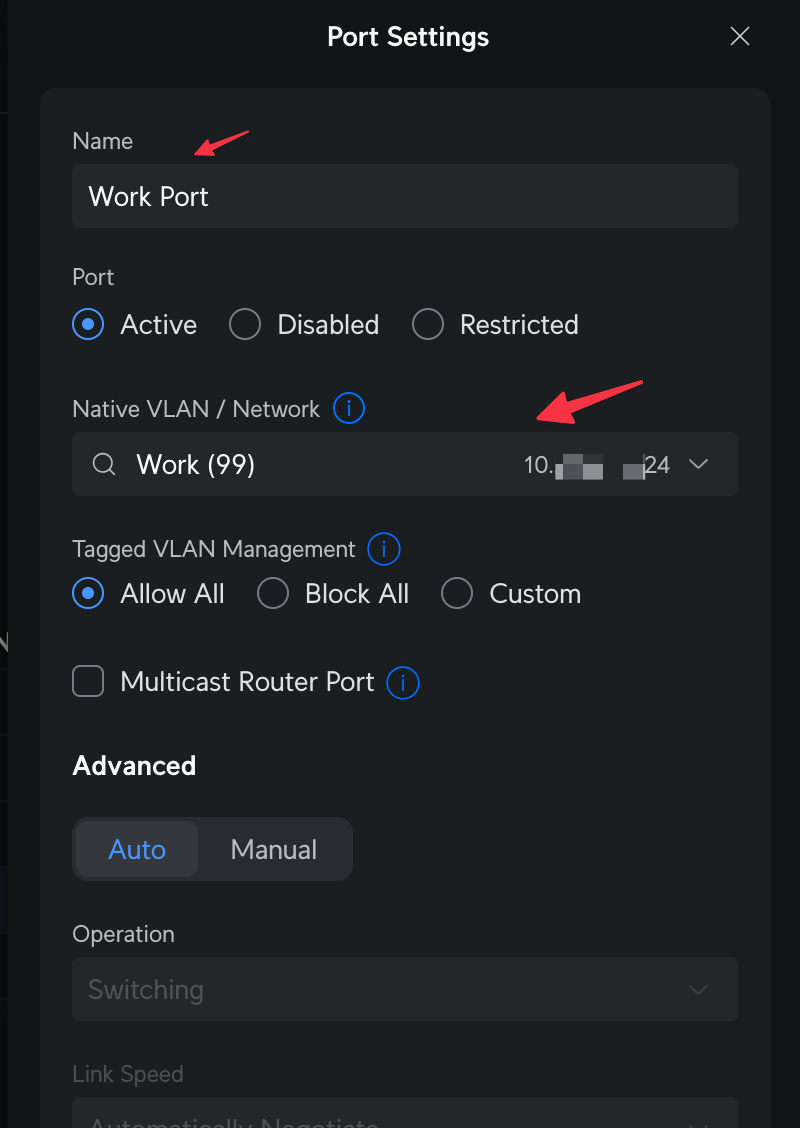This screenshot has width=800, height=1128.
Task: Click the Advanced section heading
Action: (134, 765)
